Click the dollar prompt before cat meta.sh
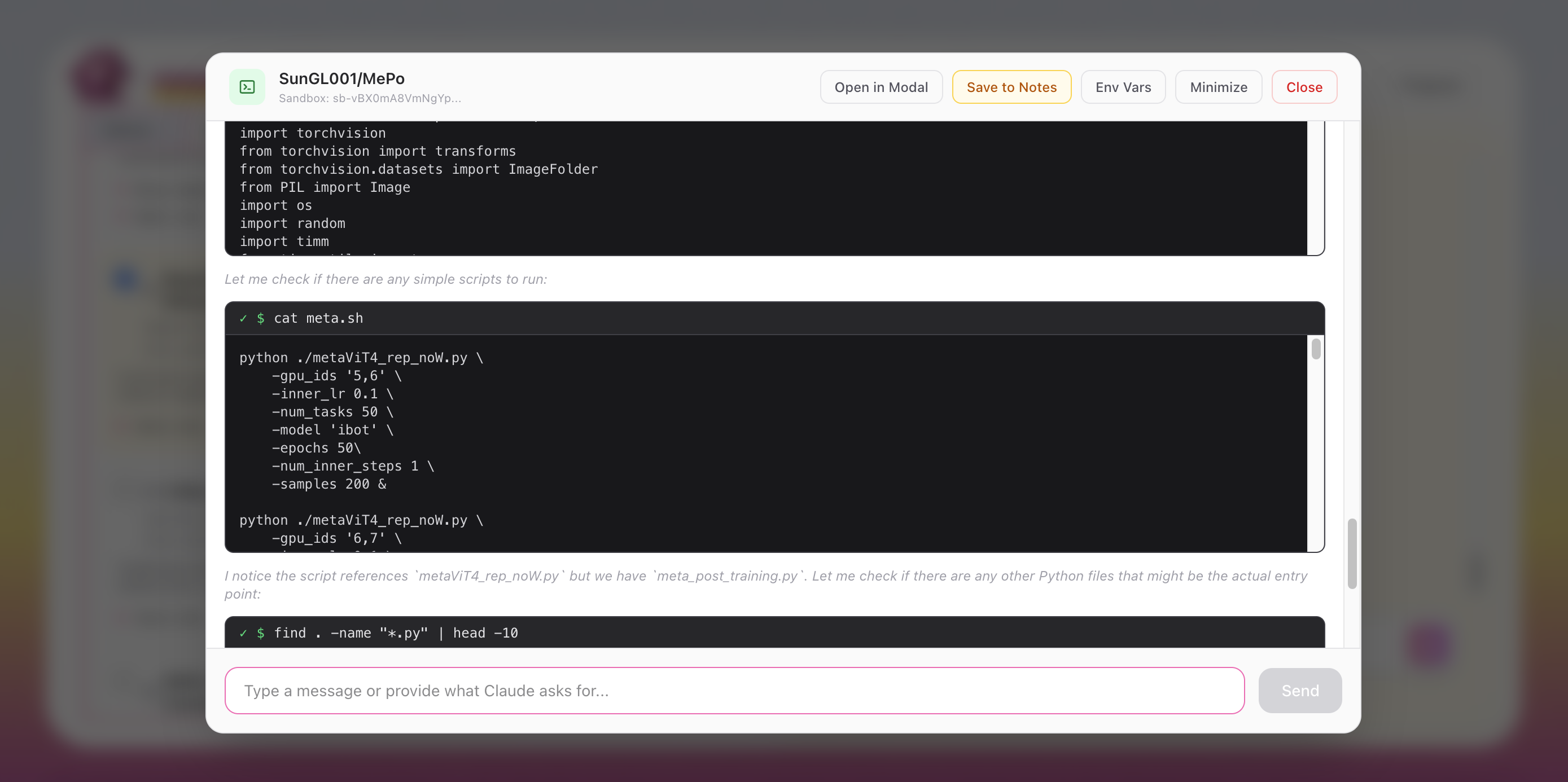This screenshot has width=1568, height=782. click(261, 318)
